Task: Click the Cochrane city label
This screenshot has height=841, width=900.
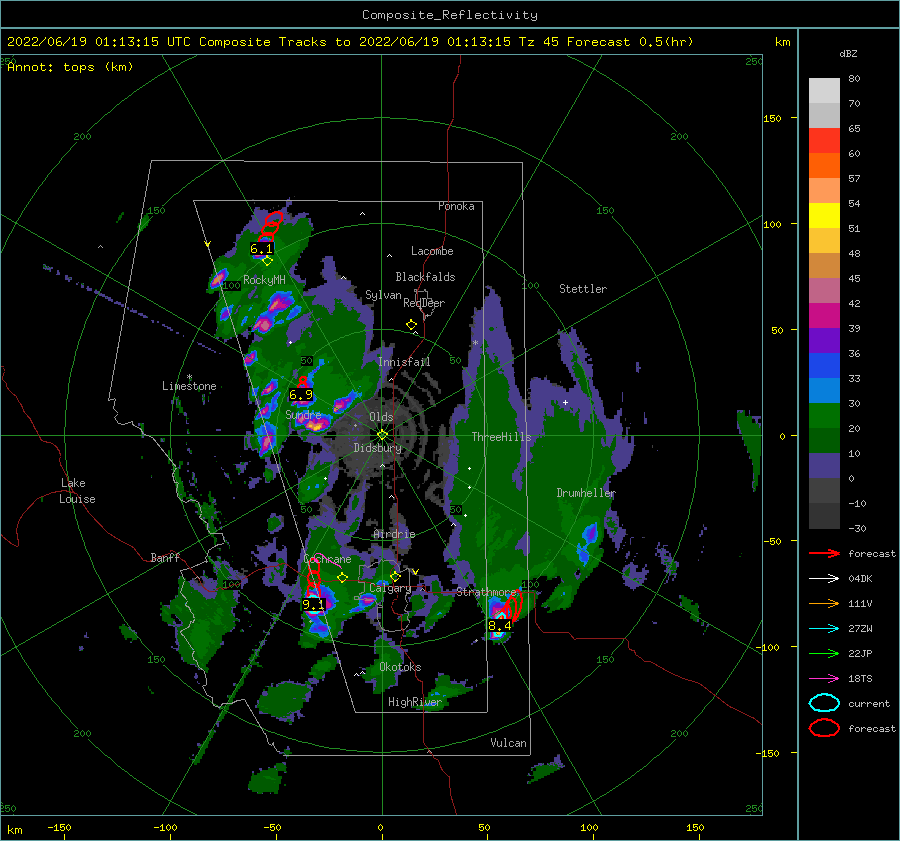Action: (327, 559)
